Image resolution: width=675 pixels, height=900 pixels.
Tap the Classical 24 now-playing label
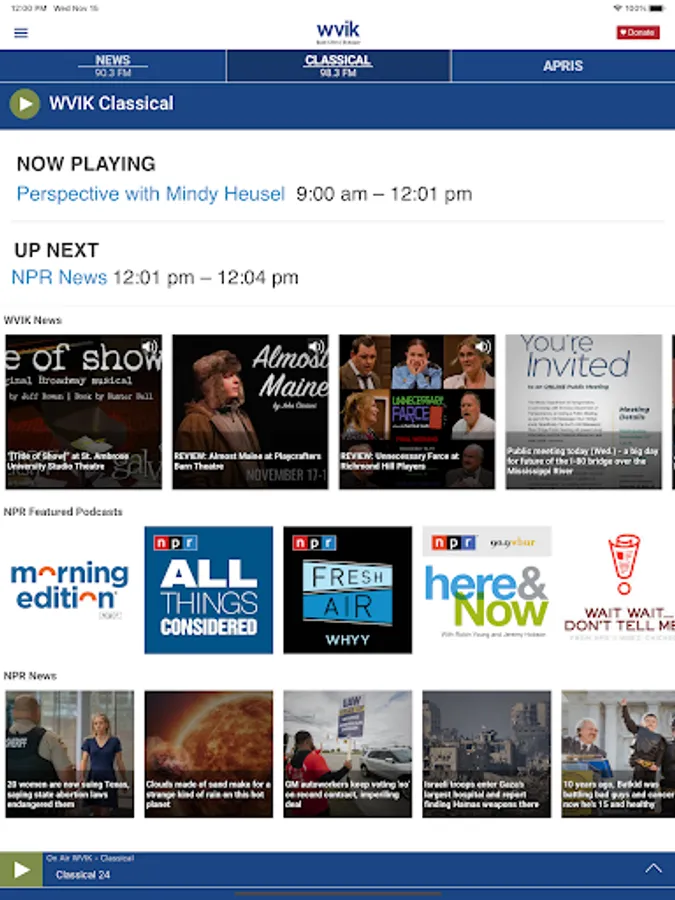[x=83, y=875]
